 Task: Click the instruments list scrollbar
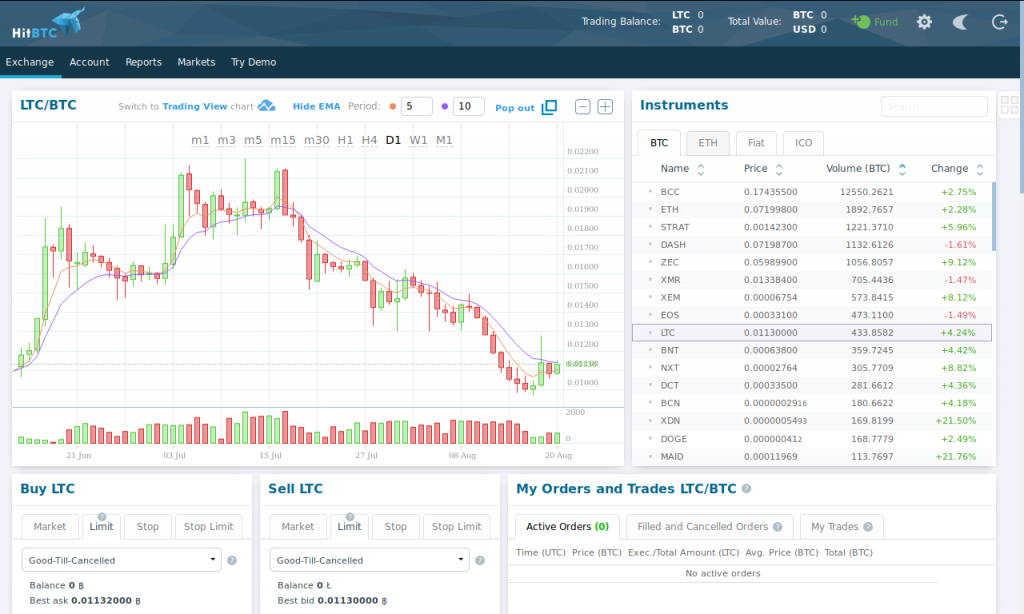click(x=994, y=217)
